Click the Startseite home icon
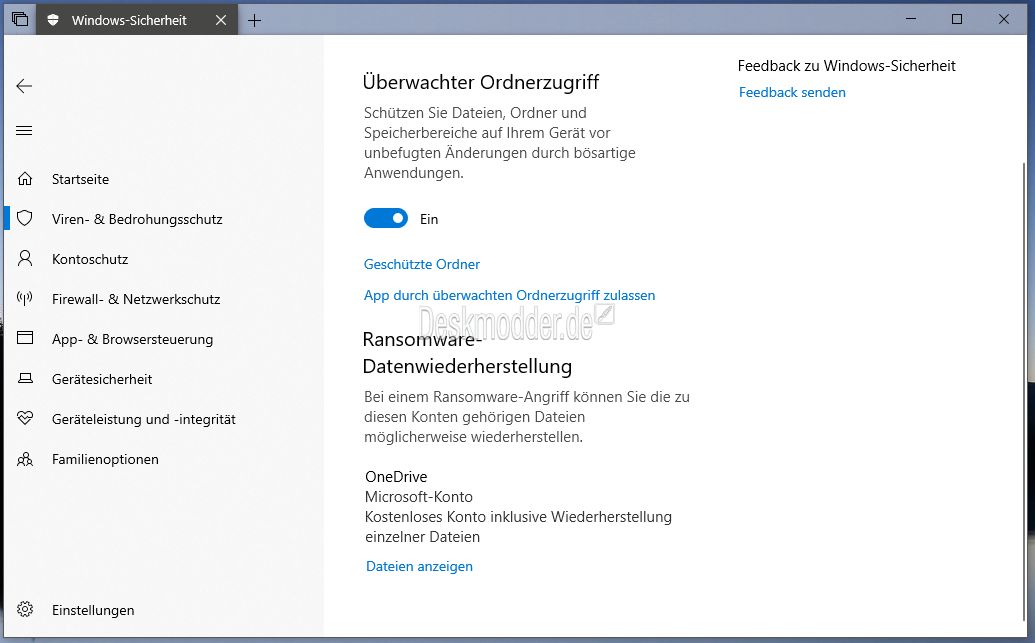The width and height of the screenshot is (1035, 643). [x=25, y=179]
